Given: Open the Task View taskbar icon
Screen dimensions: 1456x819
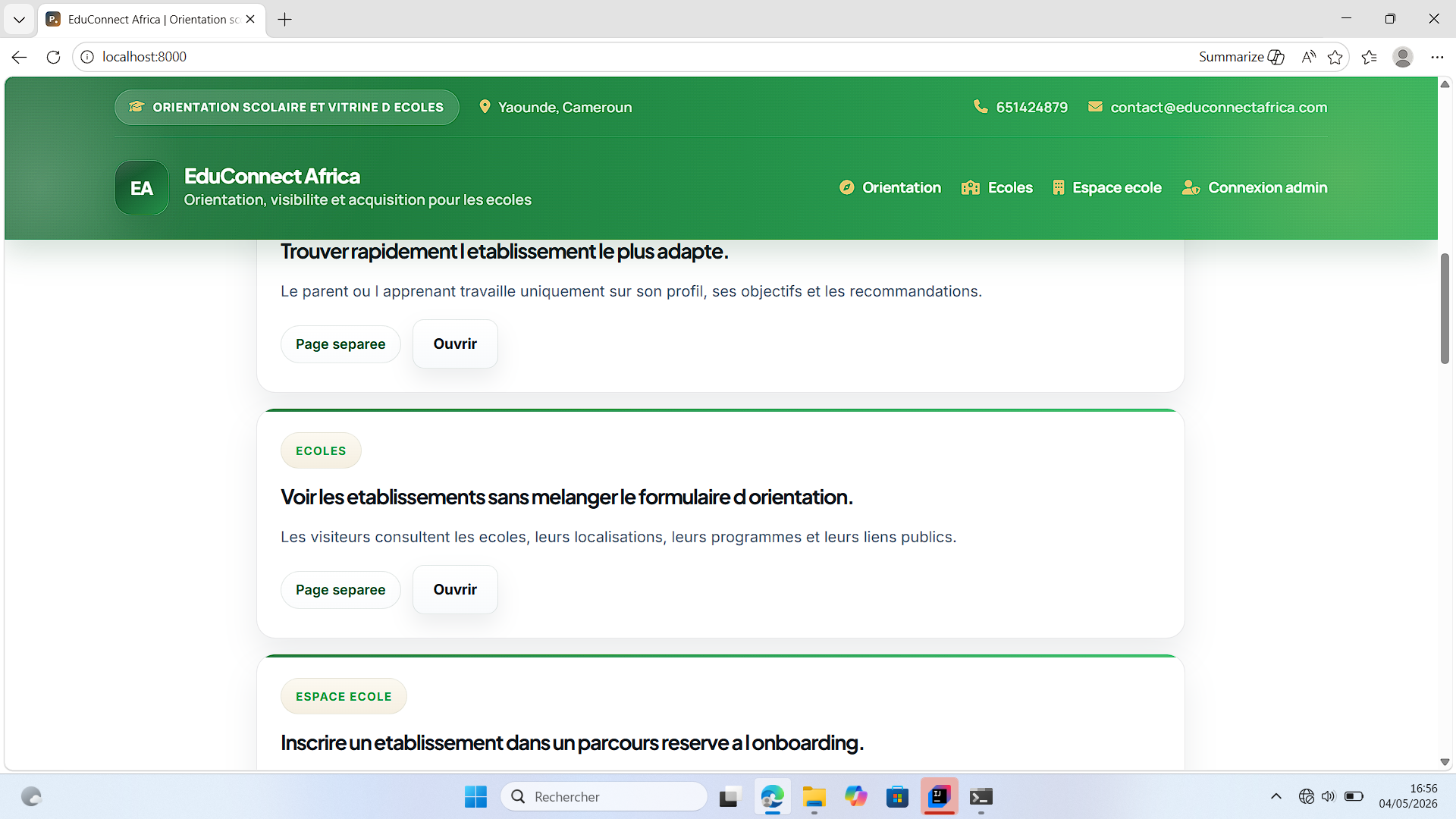Looking at the screenshot, I should (729, 796).
